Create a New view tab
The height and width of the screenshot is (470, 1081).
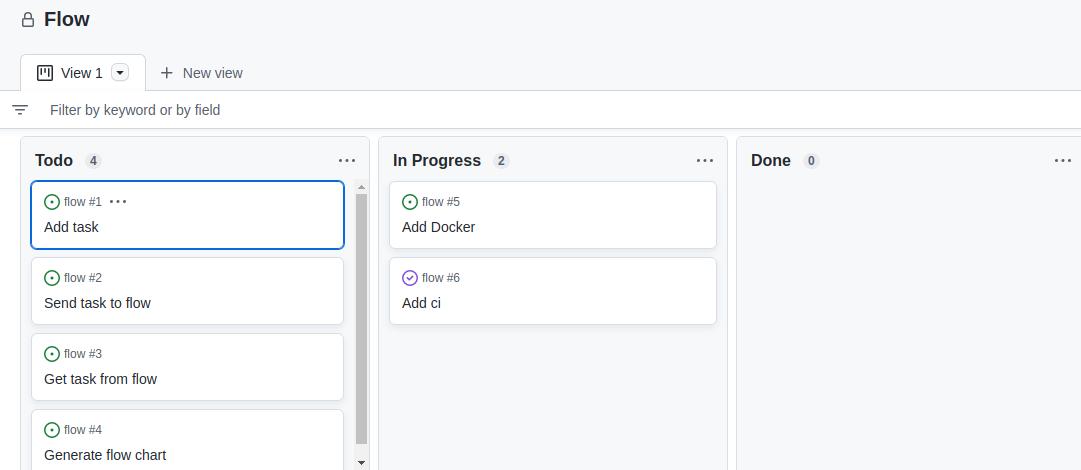coord(201,73)
